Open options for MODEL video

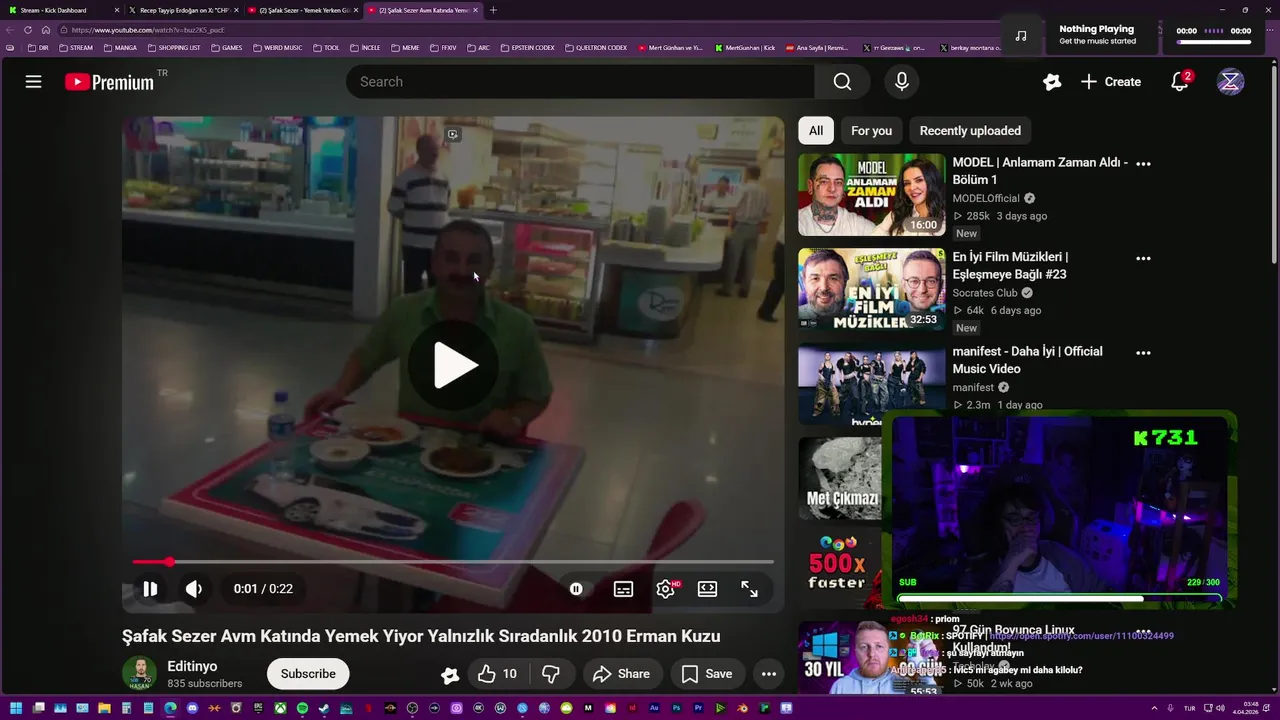1143,164
